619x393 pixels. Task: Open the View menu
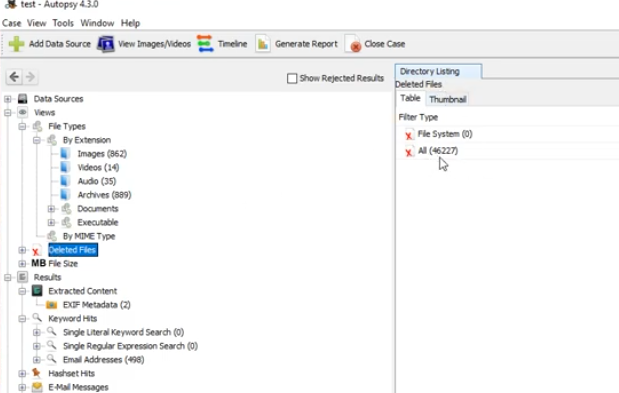click(x=36, y=23)
